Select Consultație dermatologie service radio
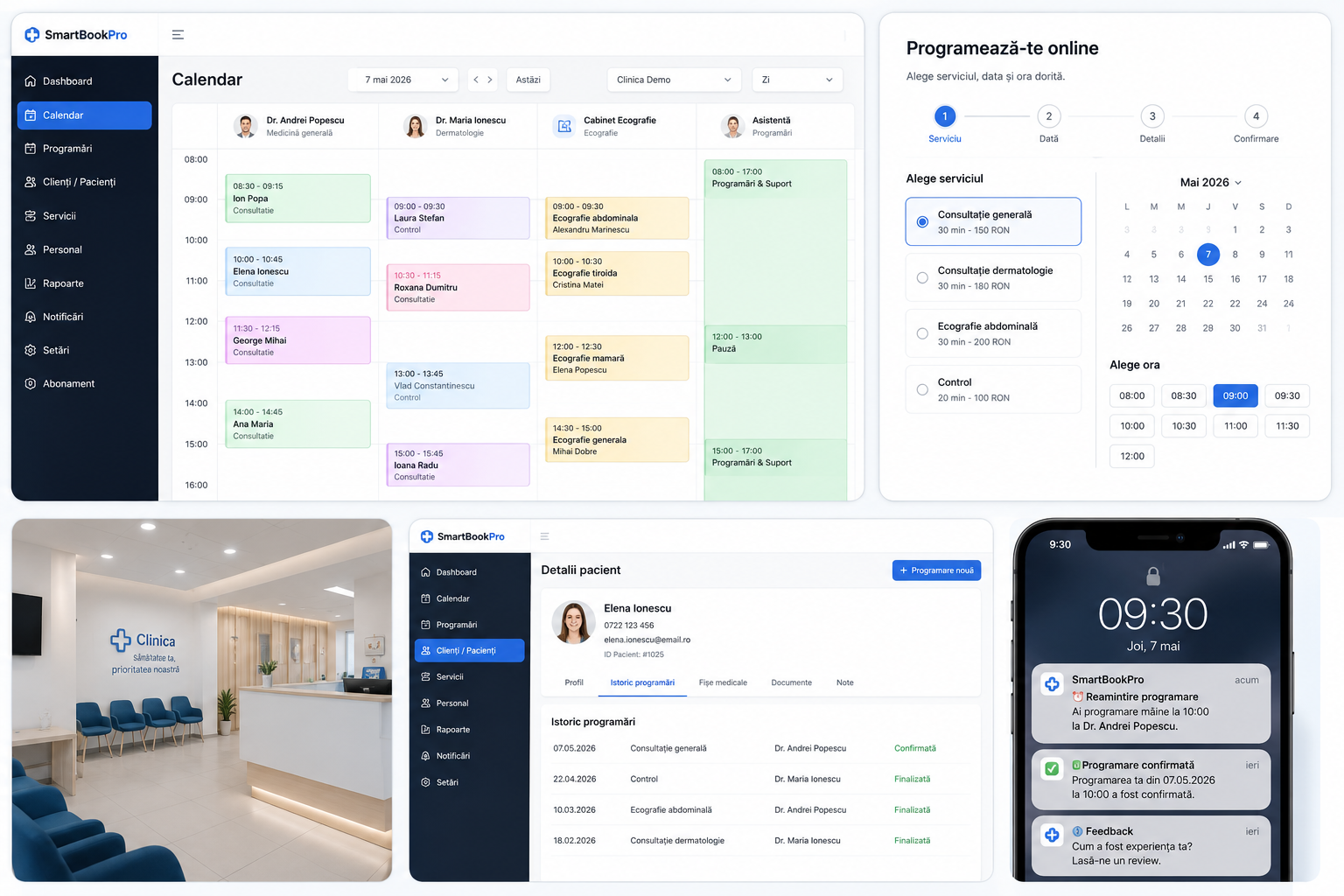The width and height of the screenshot is (1344, 896). 922,277
